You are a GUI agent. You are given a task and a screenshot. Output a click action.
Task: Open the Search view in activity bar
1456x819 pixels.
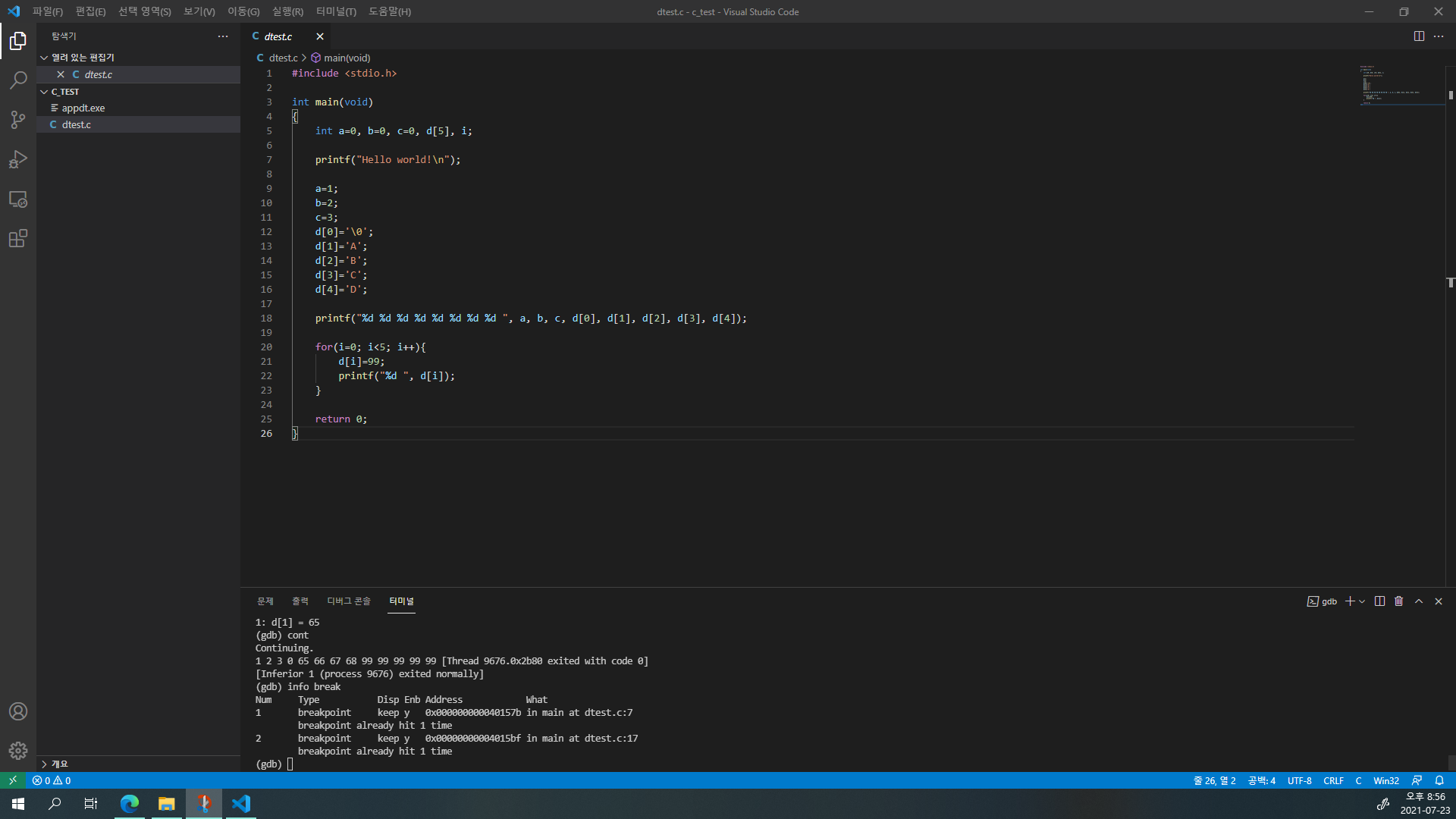18,80
